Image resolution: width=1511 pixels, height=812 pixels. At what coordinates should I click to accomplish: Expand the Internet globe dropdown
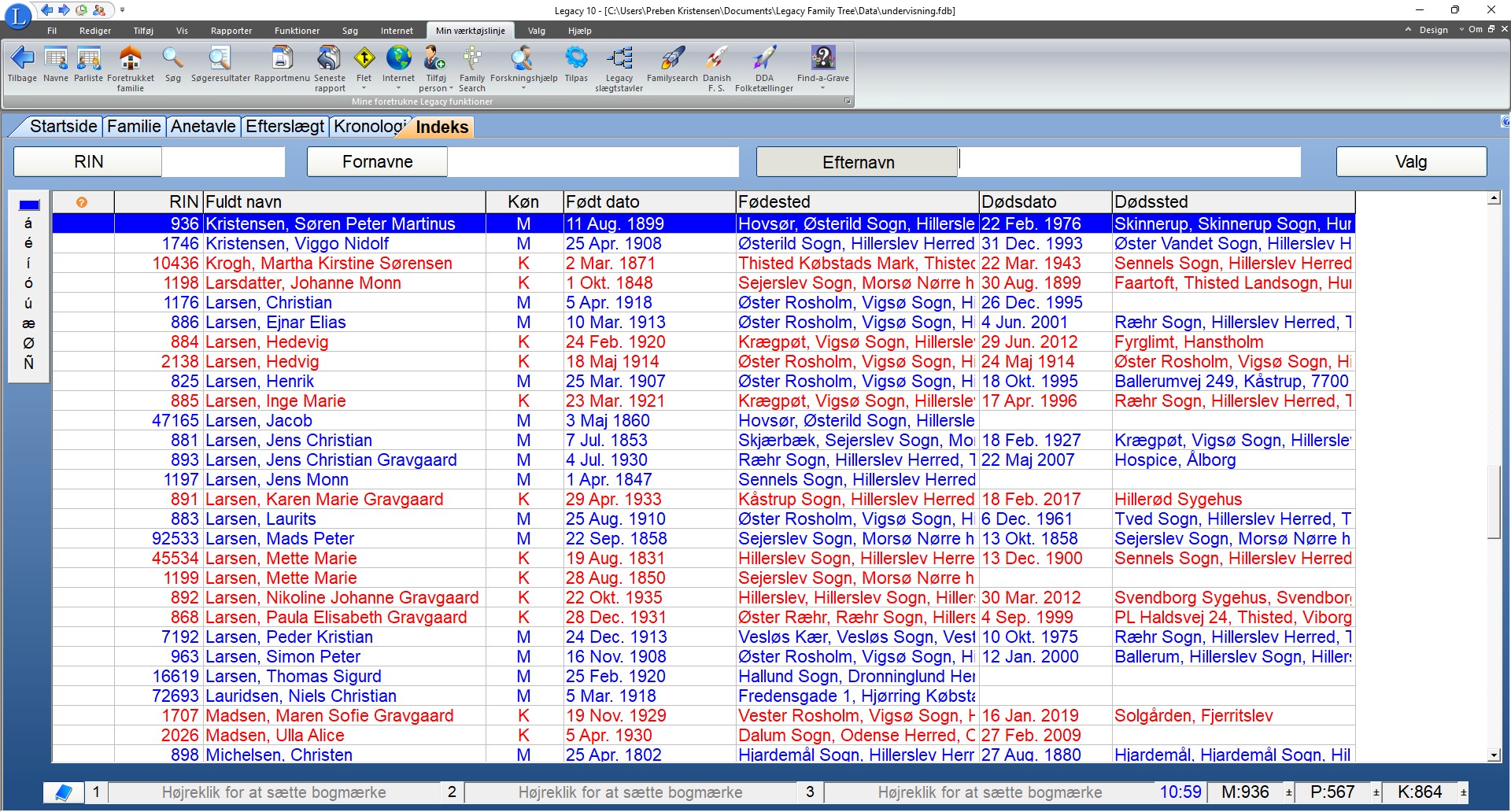(x=398, y=88)
